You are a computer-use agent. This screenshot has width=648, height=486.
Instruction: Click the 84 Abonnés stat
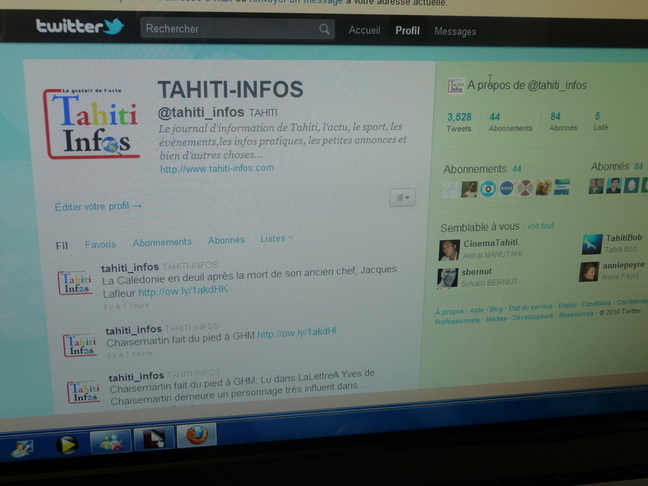(562, 122)
